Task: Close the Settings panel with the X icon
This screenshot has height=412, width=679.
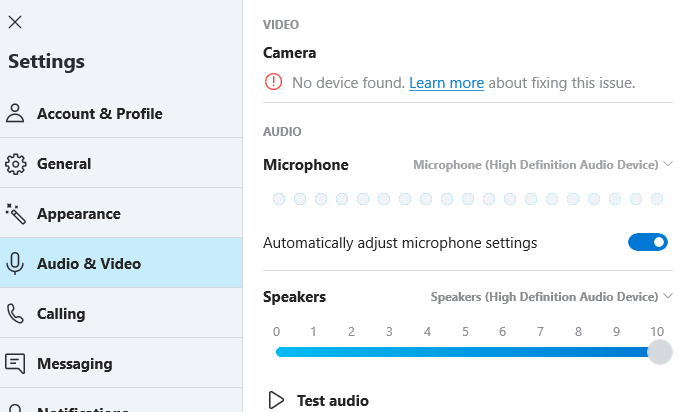Action: pos(15,22)
